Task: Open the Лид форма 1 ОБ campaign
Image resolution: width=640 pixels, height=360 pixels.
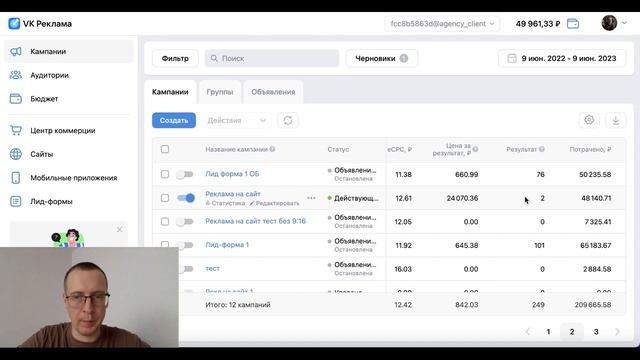Action: click(x=232, y=174)
